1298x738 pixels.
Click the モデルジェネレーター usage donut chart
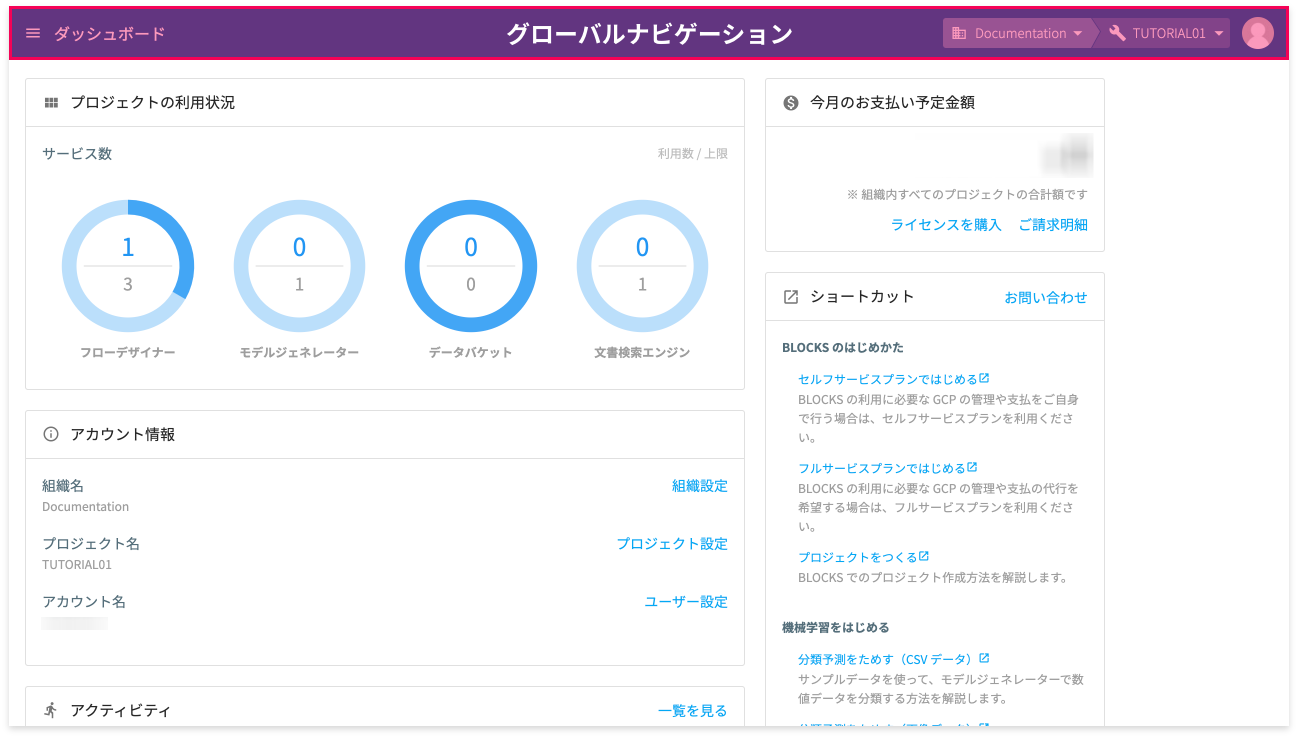299,266
